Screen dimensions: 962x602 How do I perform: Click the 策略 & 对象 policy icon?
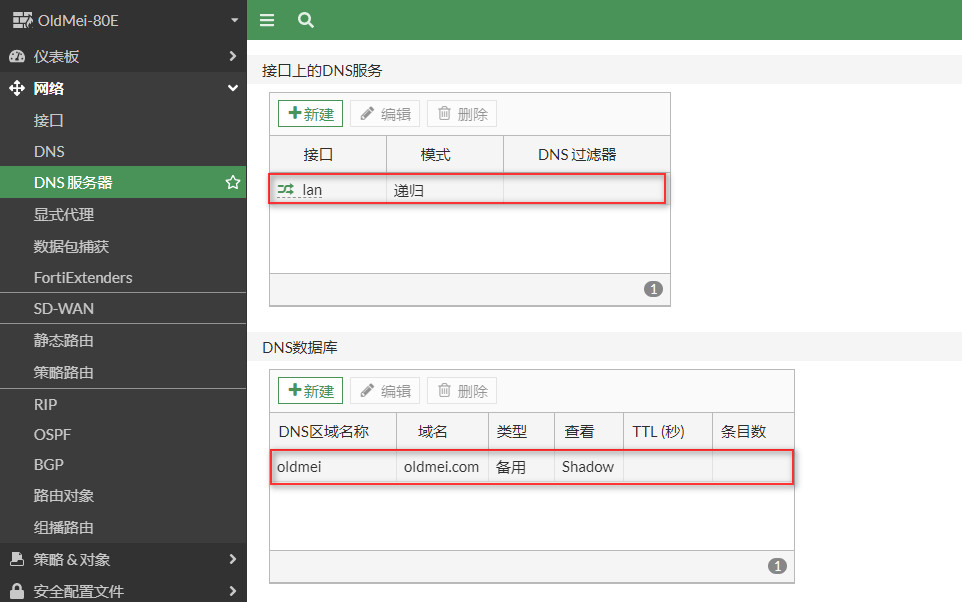pyautogui.click(x=17, y=559)
